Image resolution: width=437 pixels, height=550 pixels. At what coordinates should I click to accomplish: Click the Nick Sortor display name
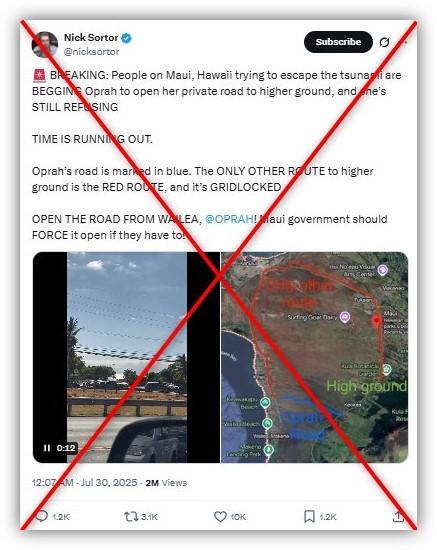(91, 38)
